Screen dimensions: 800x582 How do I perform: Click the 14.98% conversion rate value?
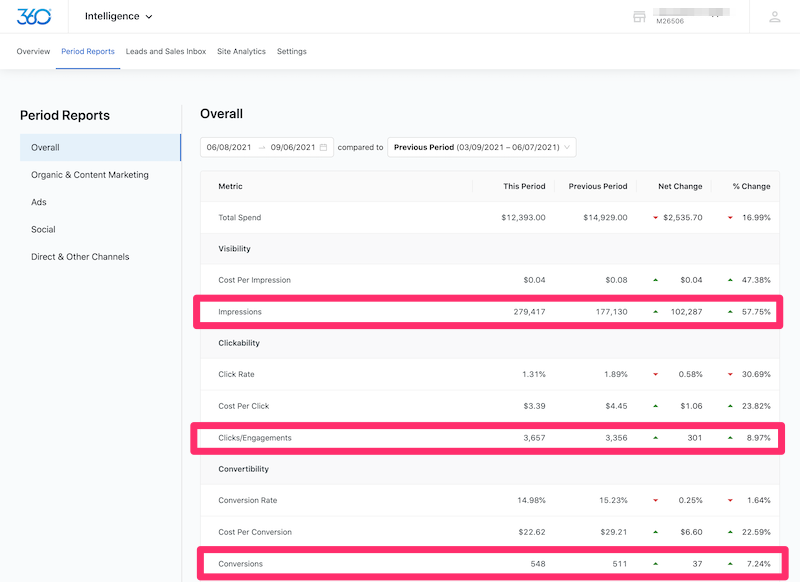tap(531, 500)
